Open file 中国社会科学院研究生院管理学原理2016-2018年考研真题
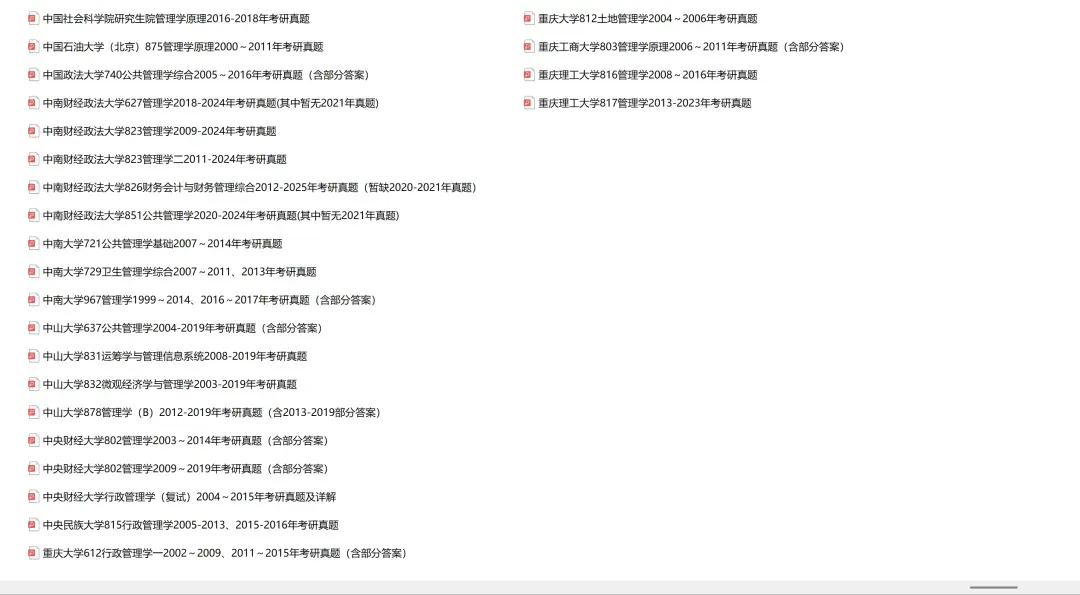This screenshot has height=595, width=1080. click(176, 19)
